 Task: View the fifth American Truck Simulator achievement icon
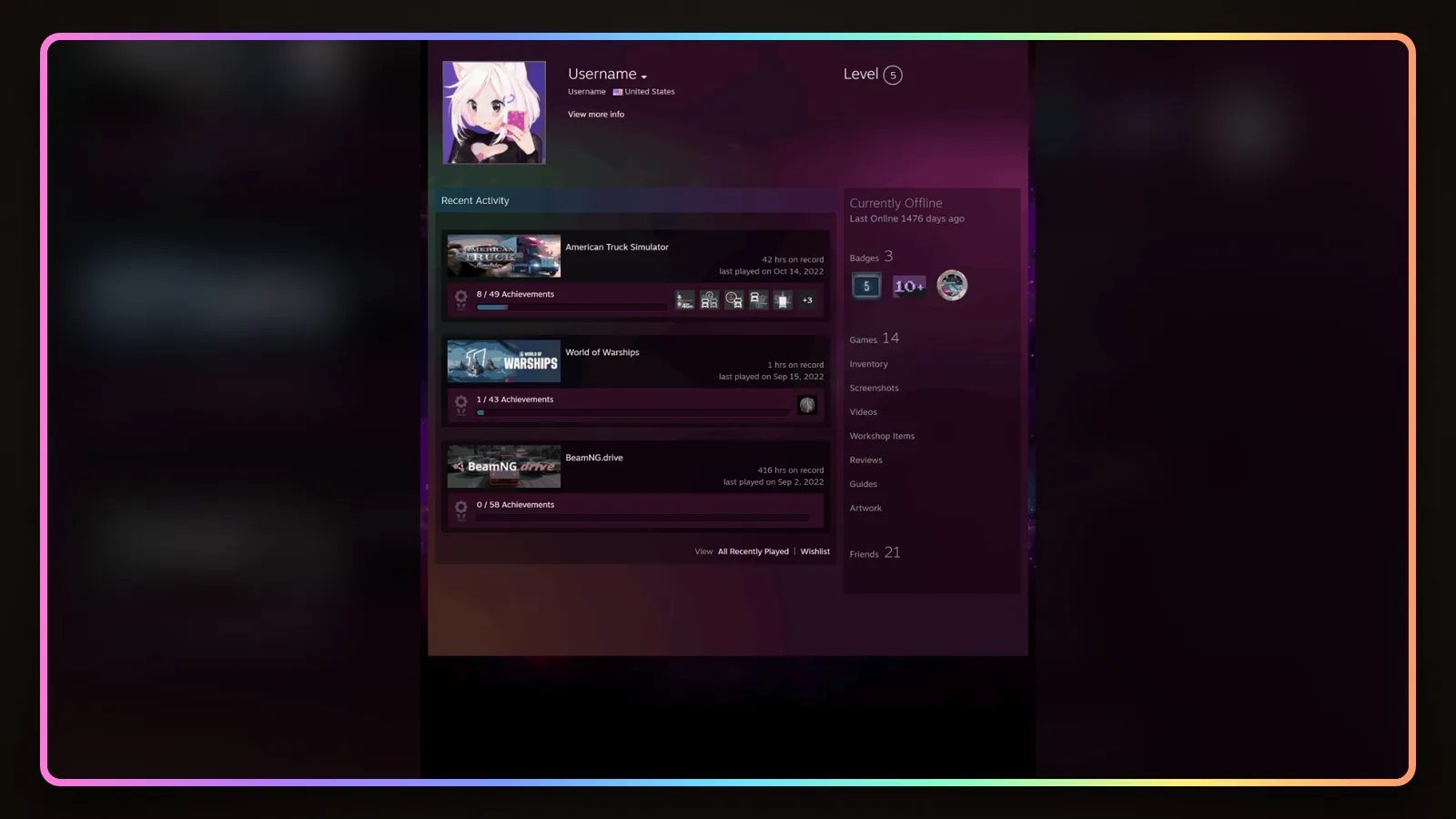(784, 299)
